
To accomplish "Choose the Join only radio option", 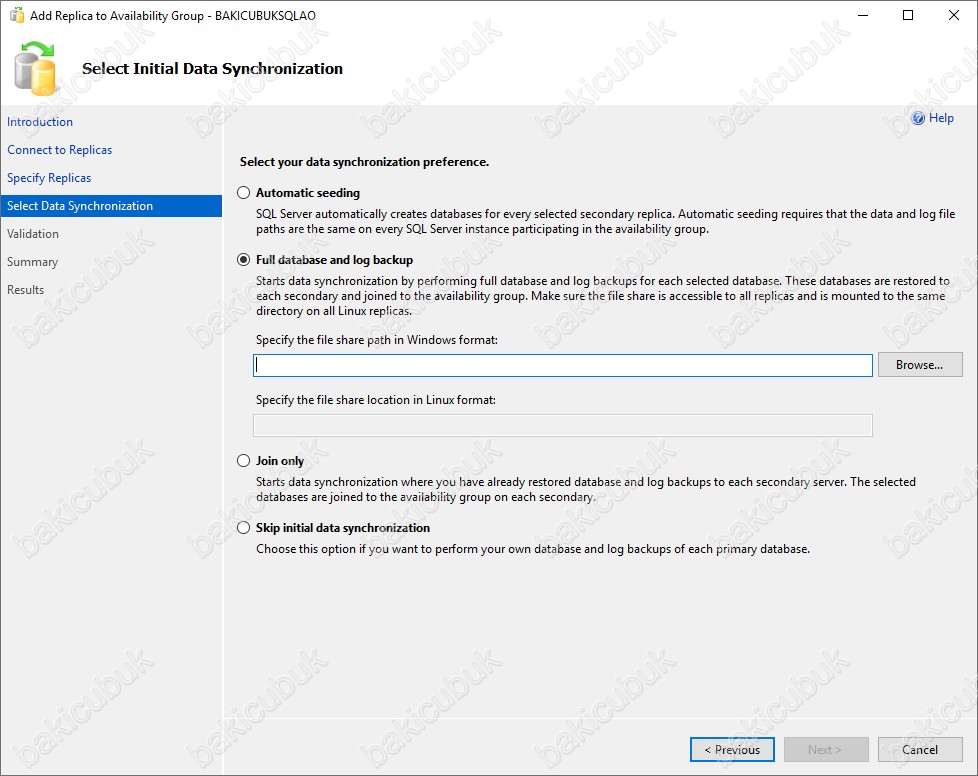I will pyautogui.click(x=243, y=460).
